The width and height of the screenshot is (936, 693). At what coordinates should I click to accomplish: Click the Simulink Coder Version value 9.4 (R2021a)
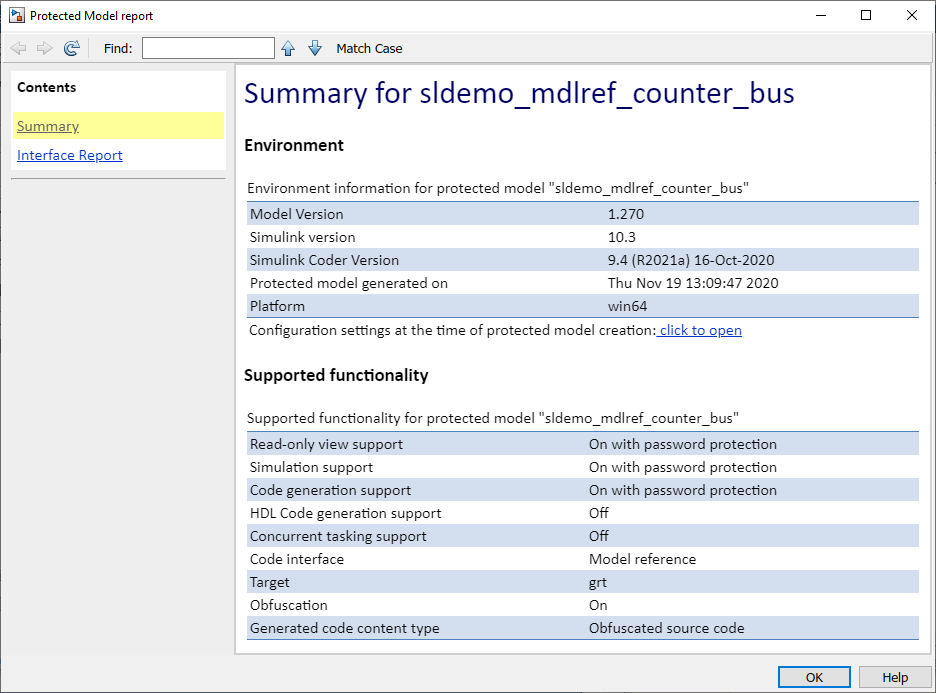691,260
